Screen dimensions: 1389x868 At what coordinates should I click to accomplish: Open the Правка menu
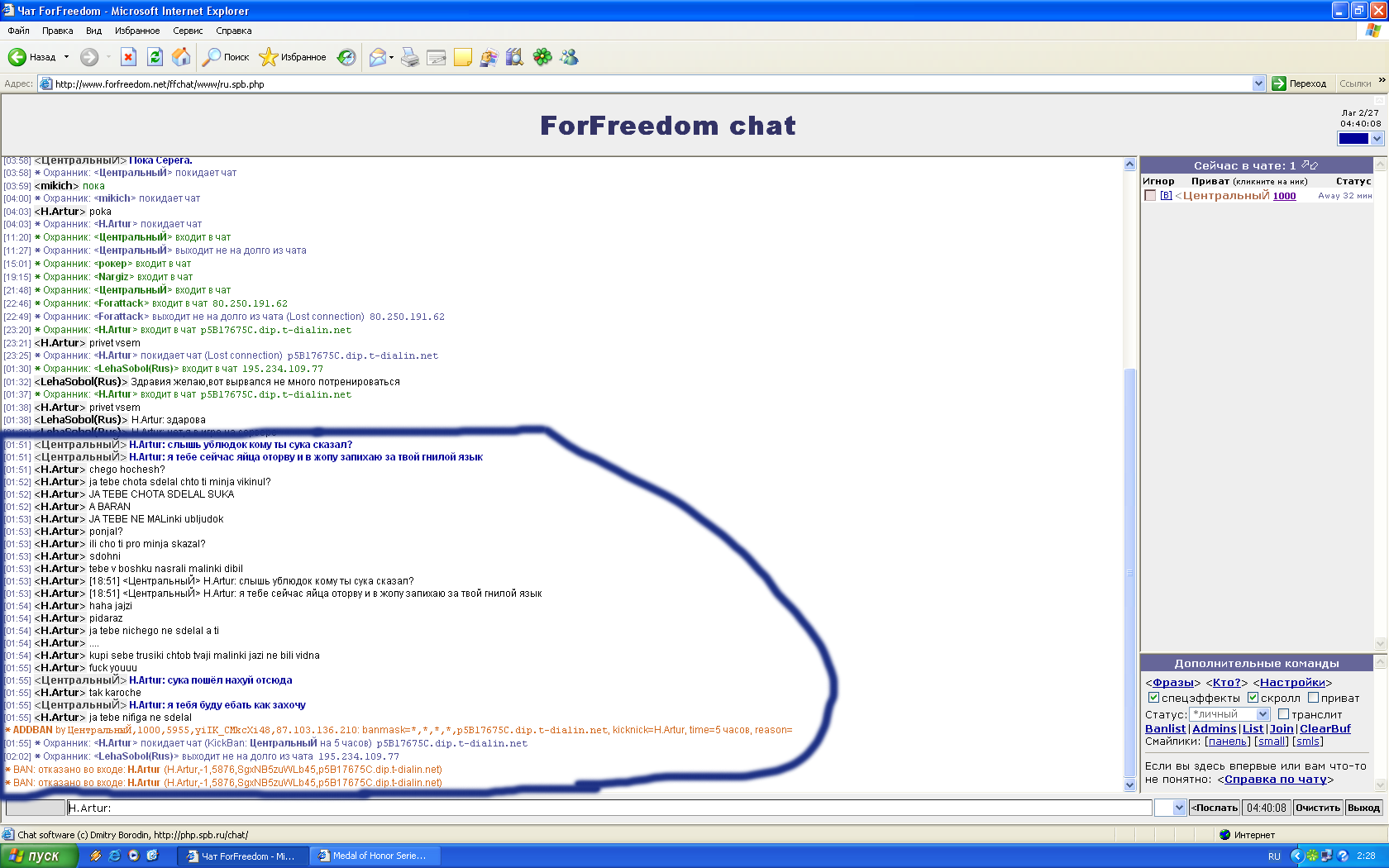click(57, 31)
